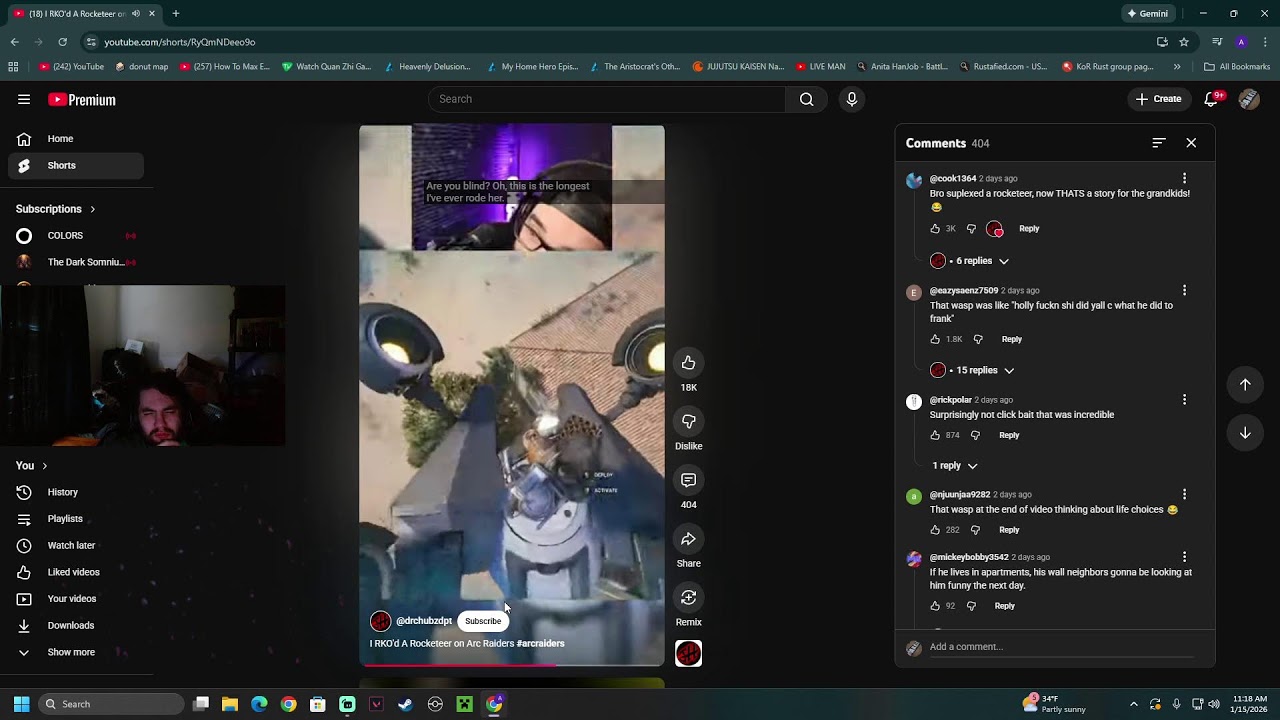Open Steam from the taskbar
This screenshot has height=720, width=1280.
[405, 704]
